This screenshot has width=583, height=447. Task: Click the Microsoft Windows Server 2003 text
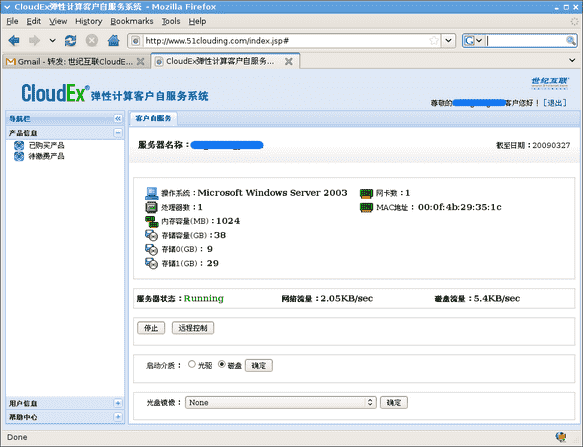click(272, 193)
